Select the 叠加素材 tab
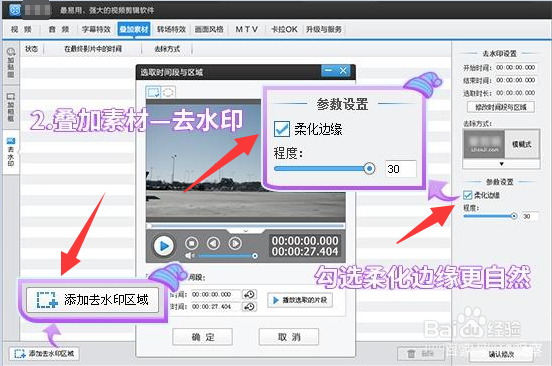This screenshot has width=552, height=366. (x=134, y=29)
